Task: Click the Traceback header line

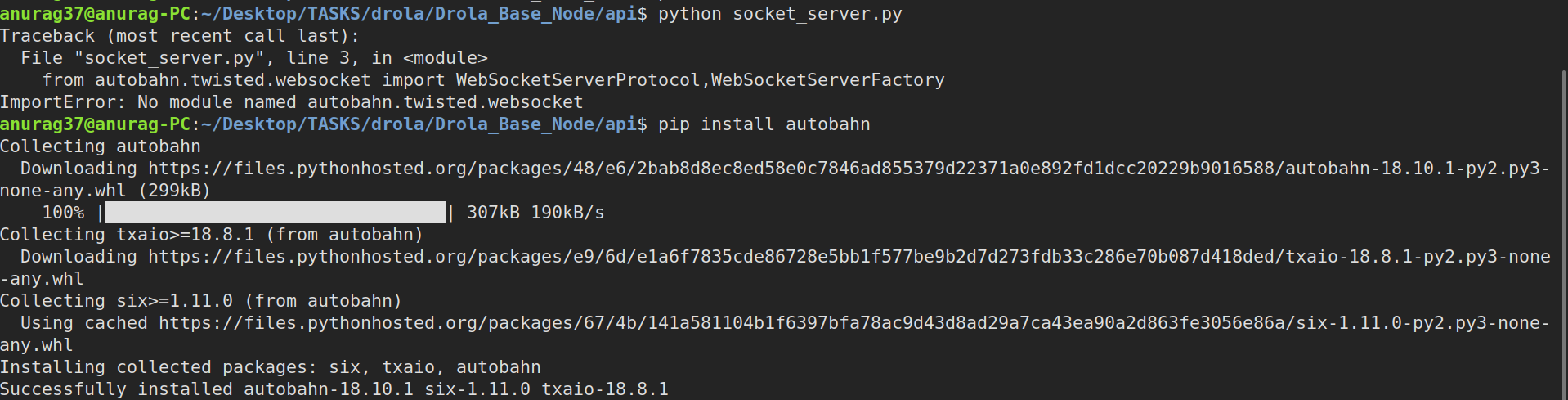Action: coord(180,36)
